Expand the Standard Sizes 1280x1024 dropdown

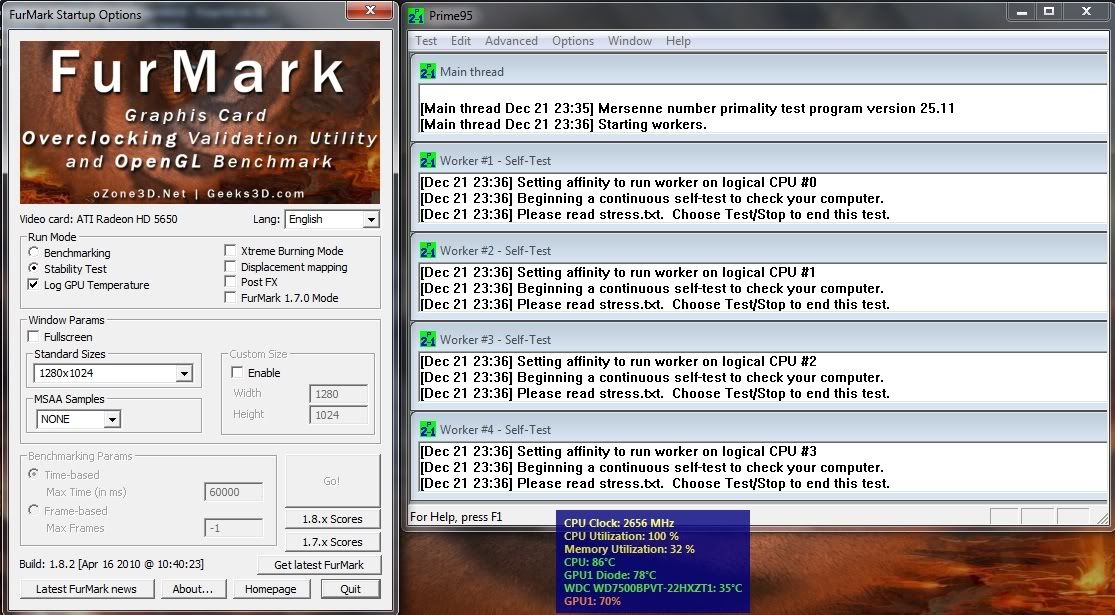click(183, 373)
